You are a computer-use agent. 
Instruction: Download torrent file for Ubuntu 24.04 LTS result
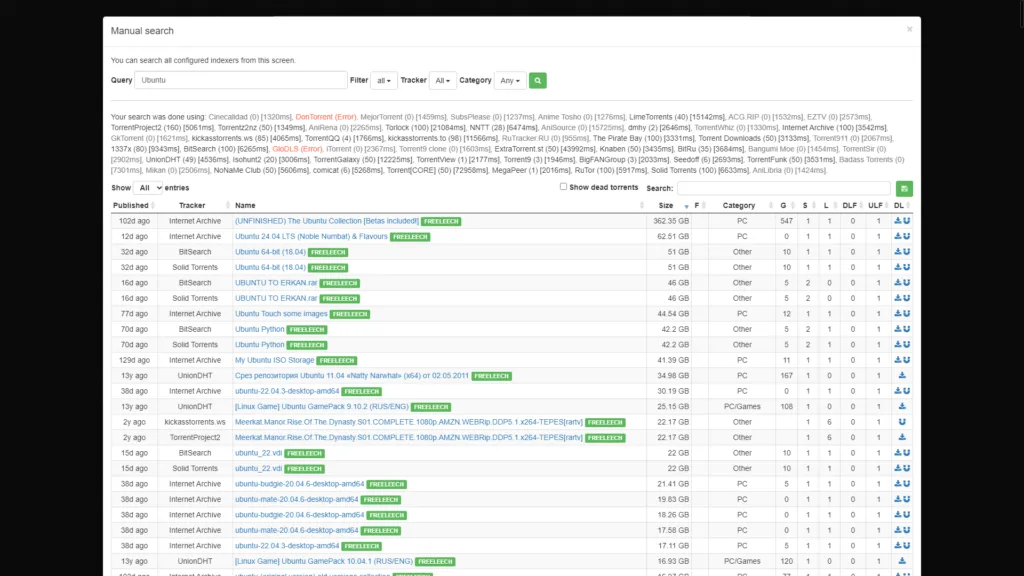[899, 236]
